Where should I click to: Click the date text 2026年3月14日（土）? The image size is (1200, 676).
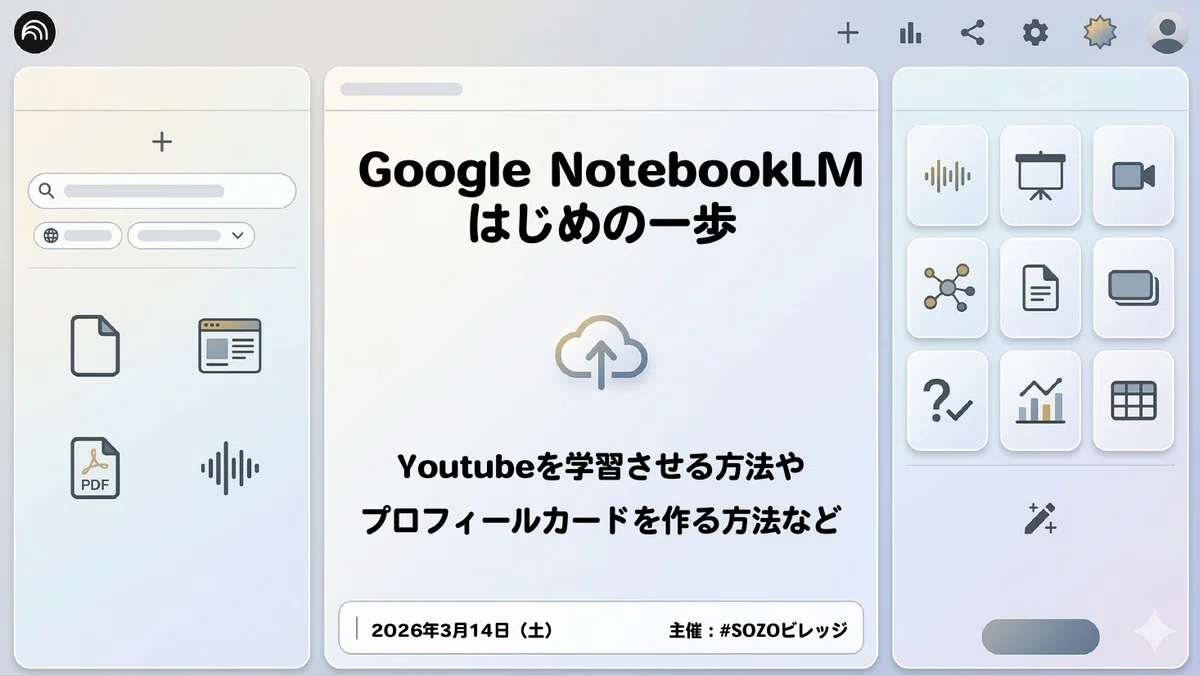point(462,630)
